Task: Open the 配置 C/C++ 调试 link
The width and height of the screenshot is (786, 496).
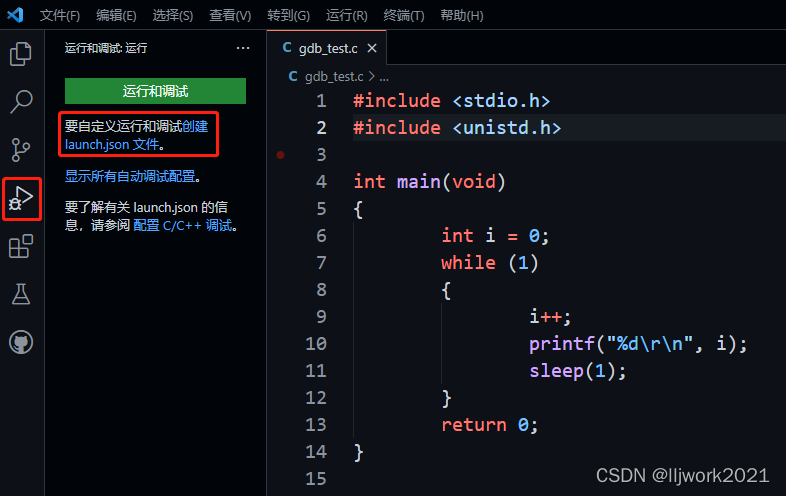Action: [x=183, y=225]
